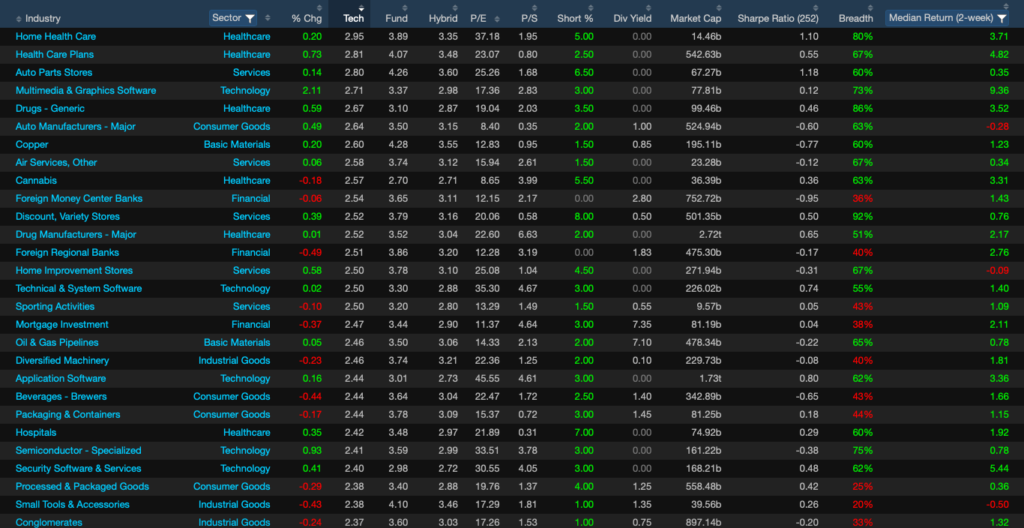The height and width of the screenshot is (528, 1024).
Task: Open the Median Return (2-week) filter funnel icon
Action: point(1002,18)
